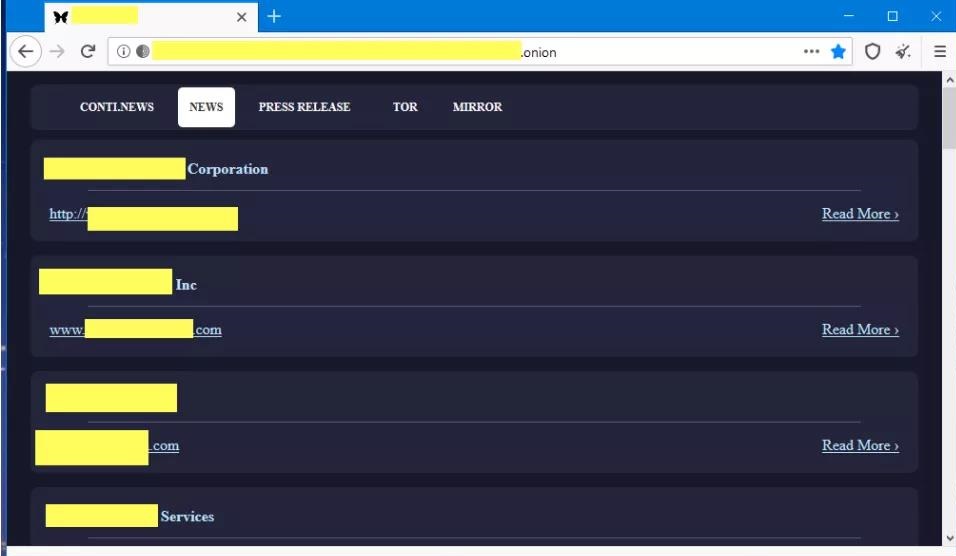The image size is (956, 556).
Task: Show site information from the address bar
Action: [x=124, y=52]
